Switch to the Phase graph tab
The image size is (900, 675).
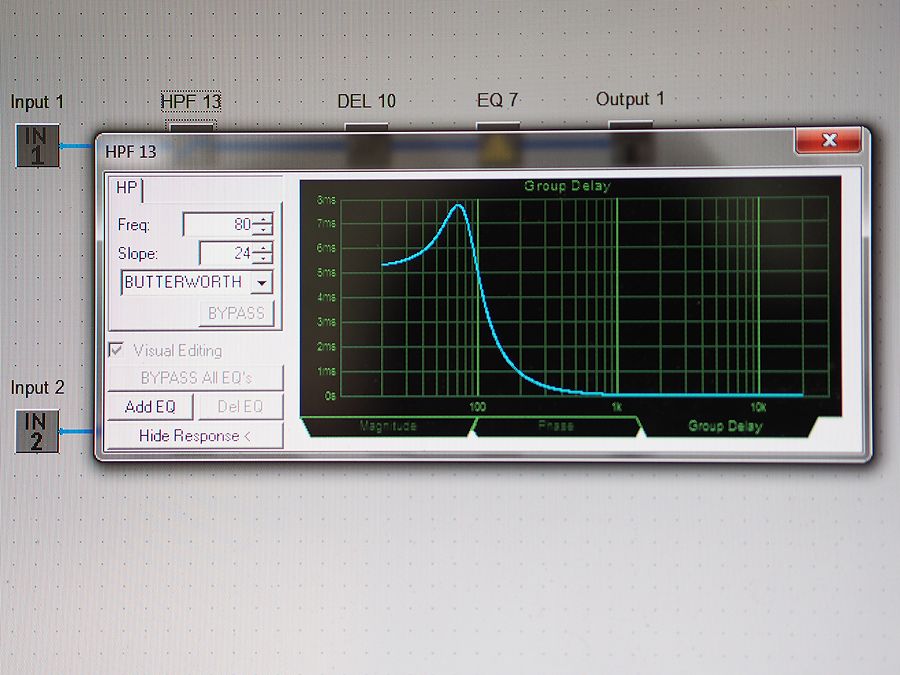pos(555,427)
